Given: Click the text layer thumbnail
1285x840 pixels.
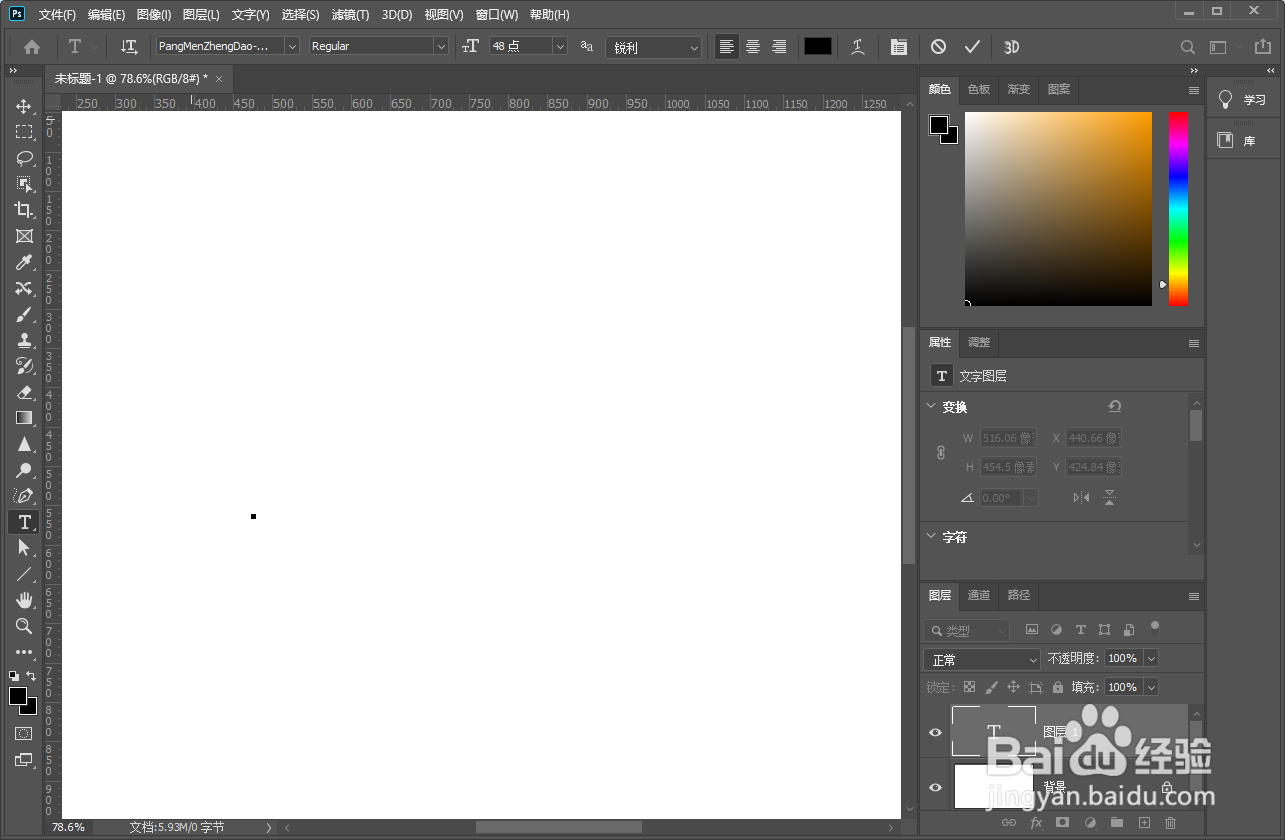Looking at the screenshot, I should click(x=994, y=731).
